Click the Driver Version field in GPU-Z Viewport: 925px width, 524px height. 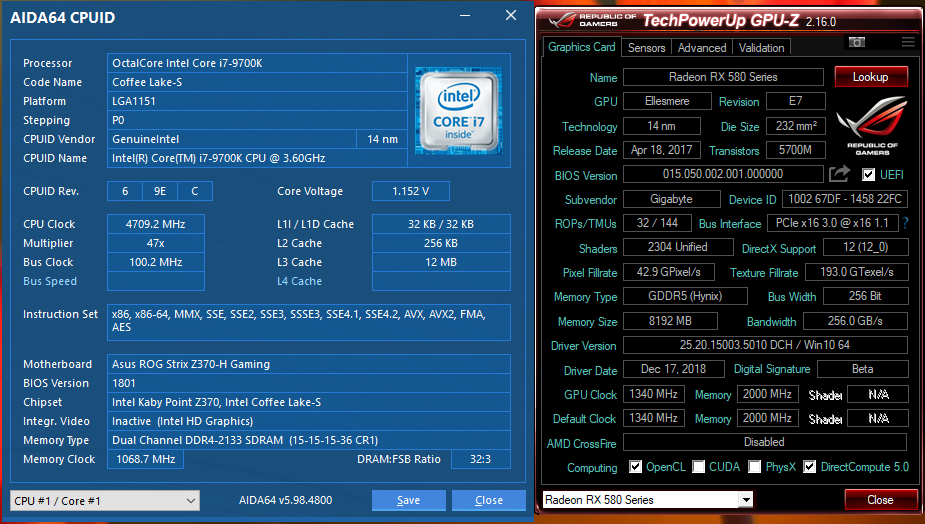(x=765, y=345)
